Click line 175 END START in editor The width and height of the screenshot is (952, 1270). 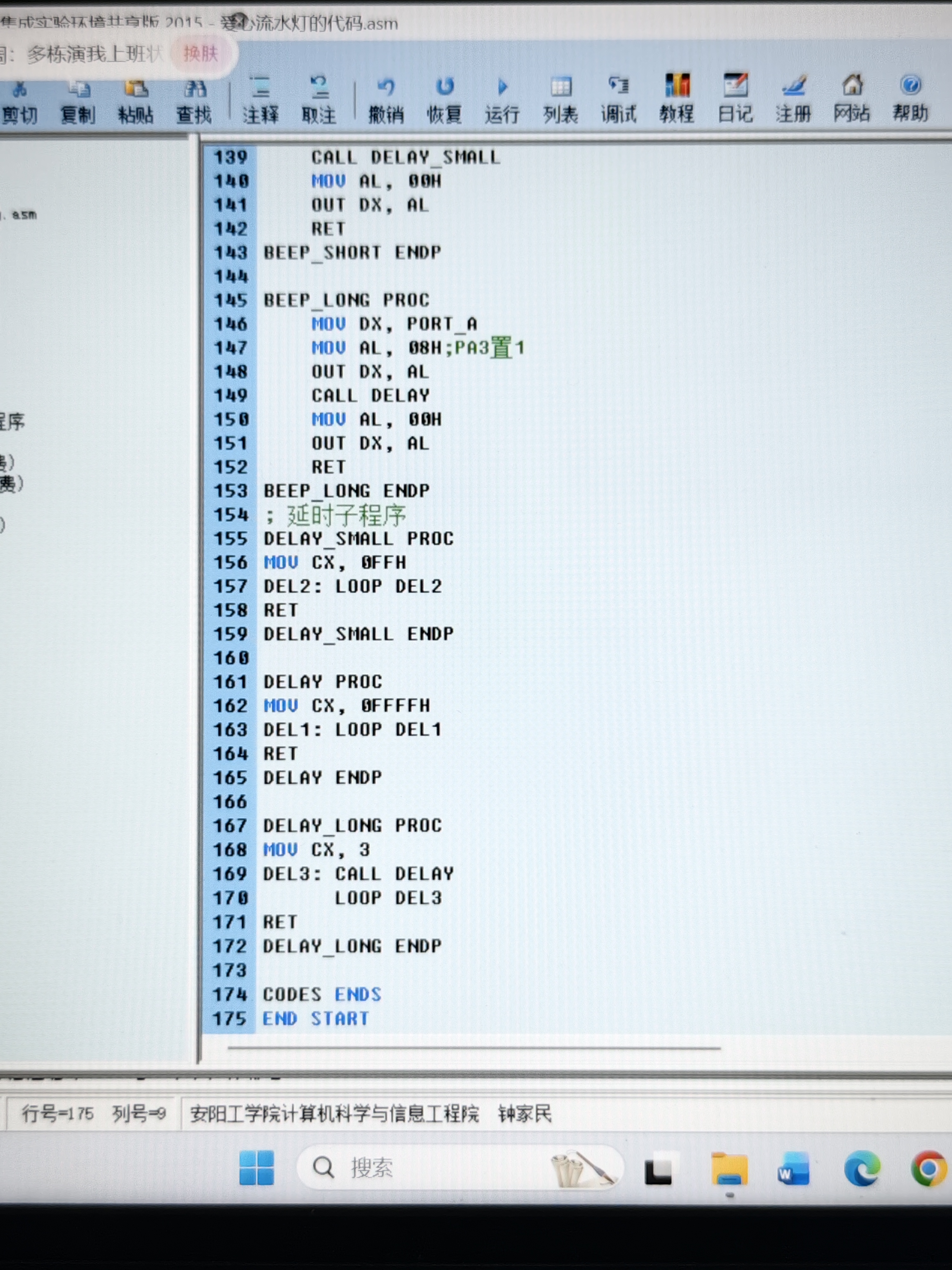[x=315, y=1019]
